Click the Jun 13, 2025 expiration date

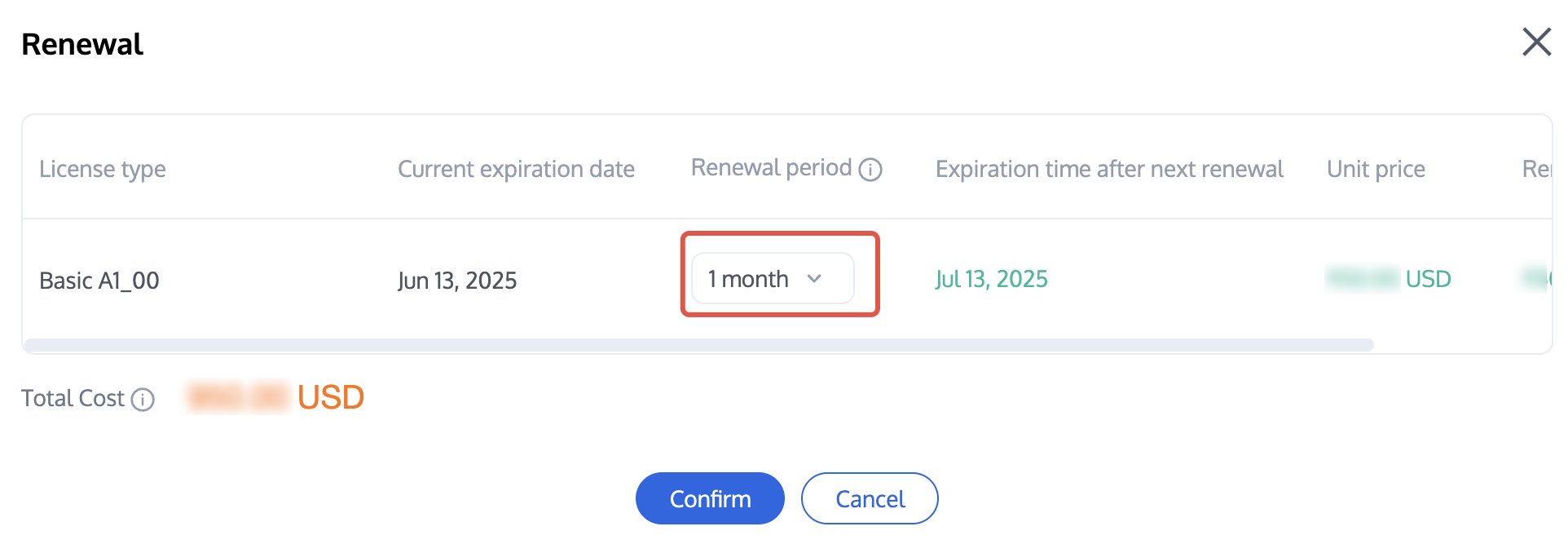tap(457, 281)
